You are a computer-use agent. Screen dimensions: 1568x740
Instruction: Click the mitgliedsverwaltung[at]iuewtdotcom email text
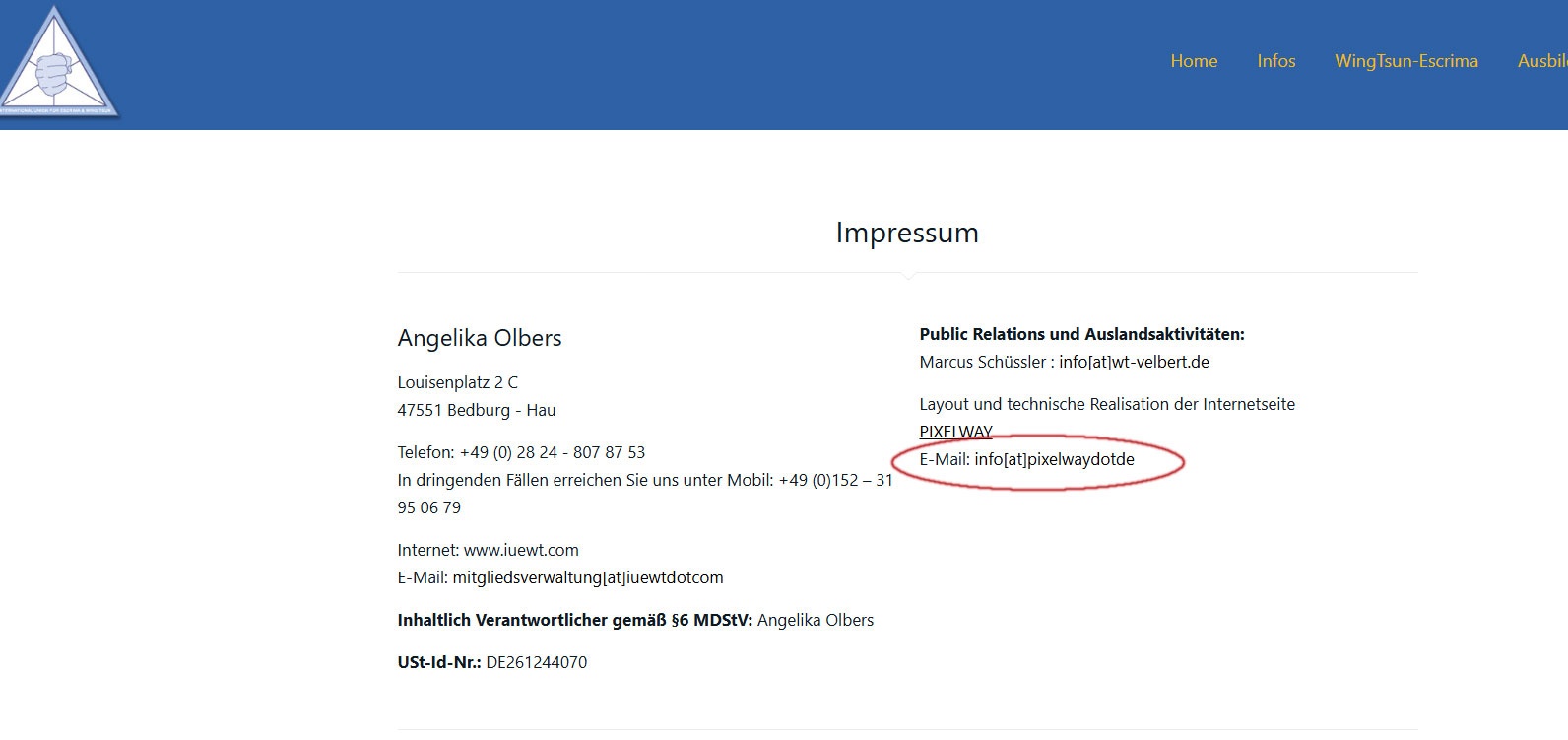click(587, 577)
